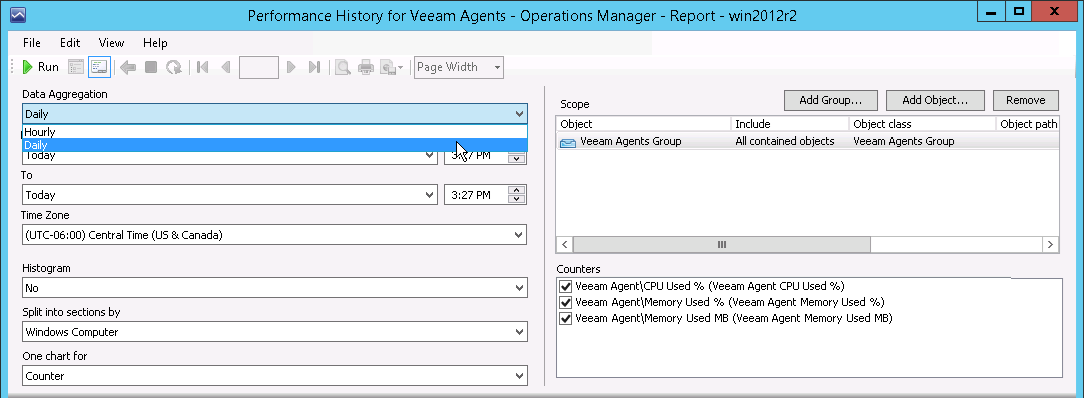The width and height of the screenshot is (1084, 398).
Task: Click the To time field 3:27 PM
Action: [x=476, y=195]
